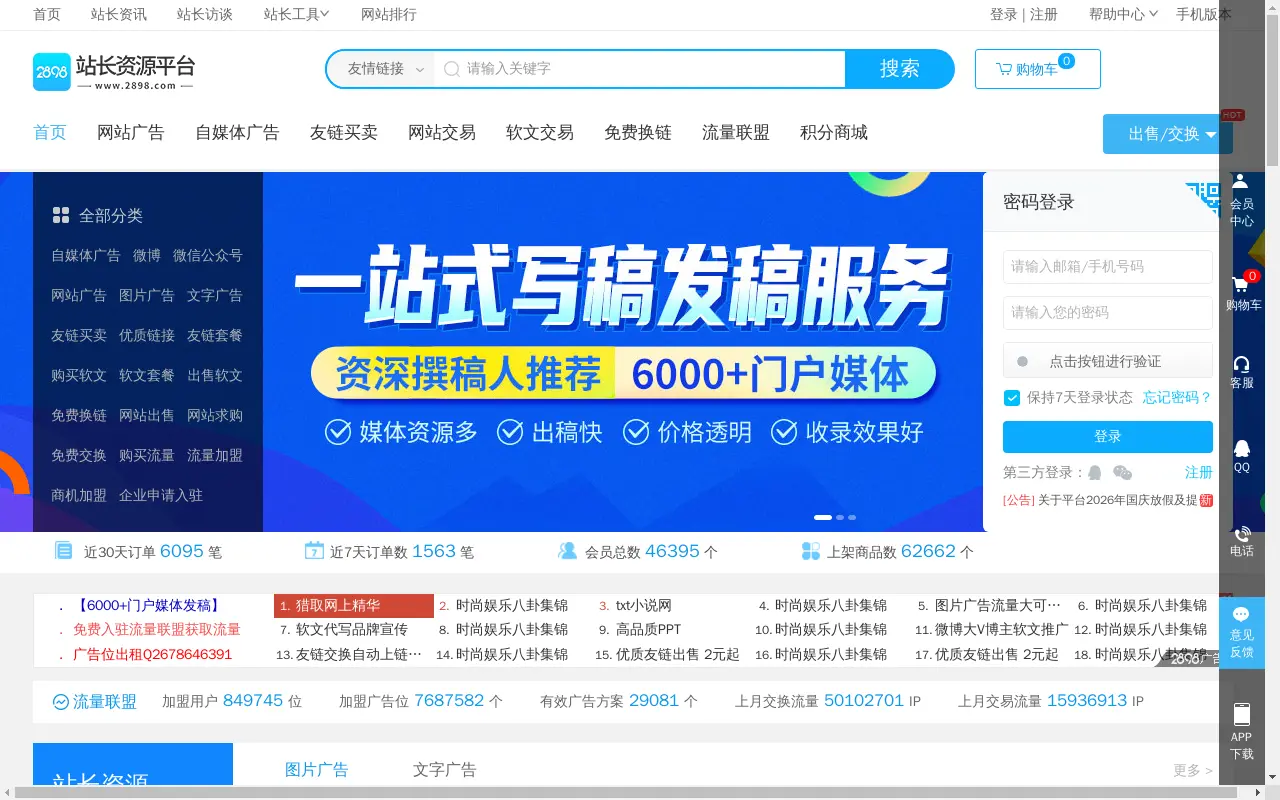Click 企业申请入驻 in category panel
This screenshot has height=800, width=1280.
point(161,495)
